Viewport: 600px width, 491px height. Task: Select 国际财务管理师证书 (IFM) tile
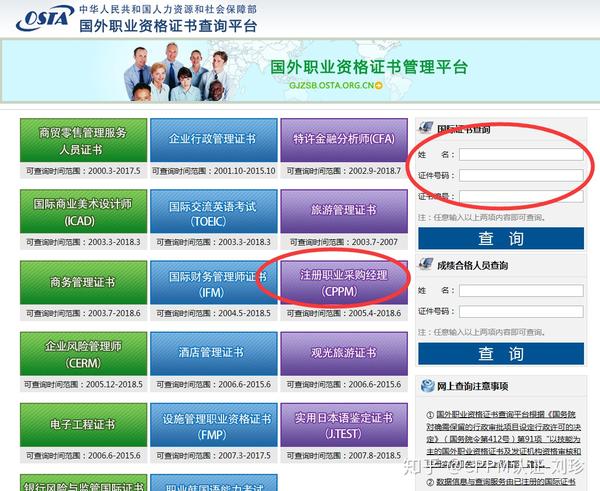[214, 282]
